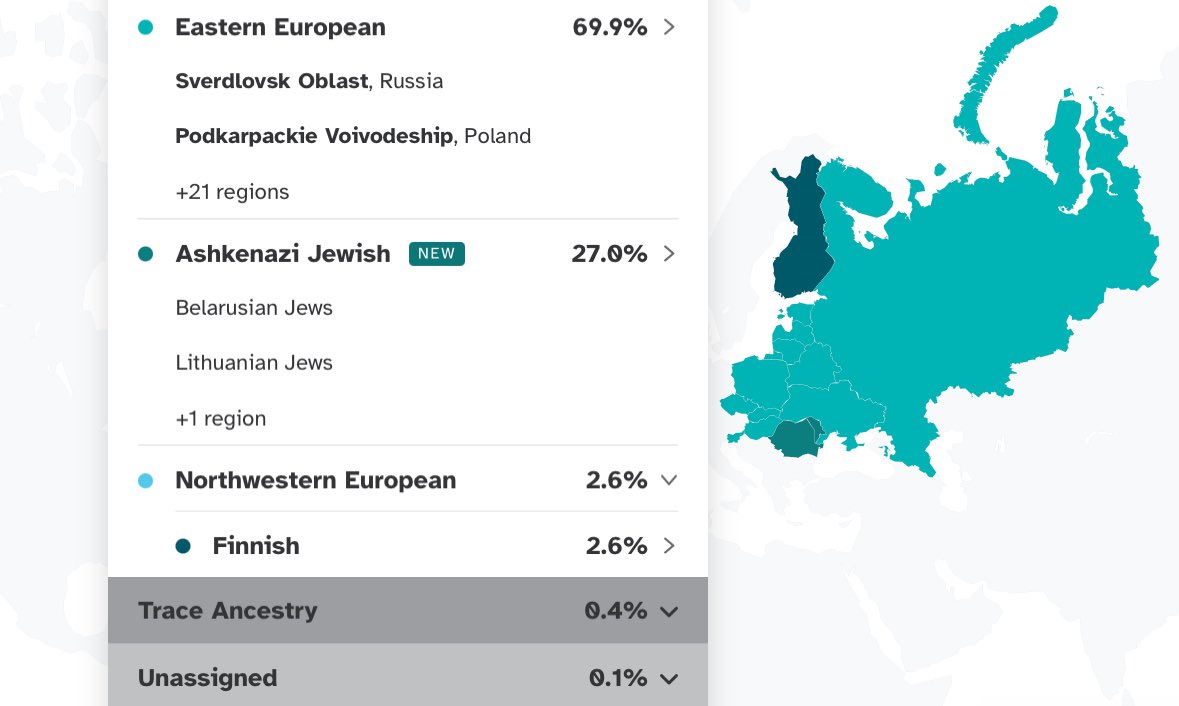Image resolution: width=1179 pixels, height=706 pixels.
Task: Click the Northwestern European light blue dot
Action: (146, 480)
